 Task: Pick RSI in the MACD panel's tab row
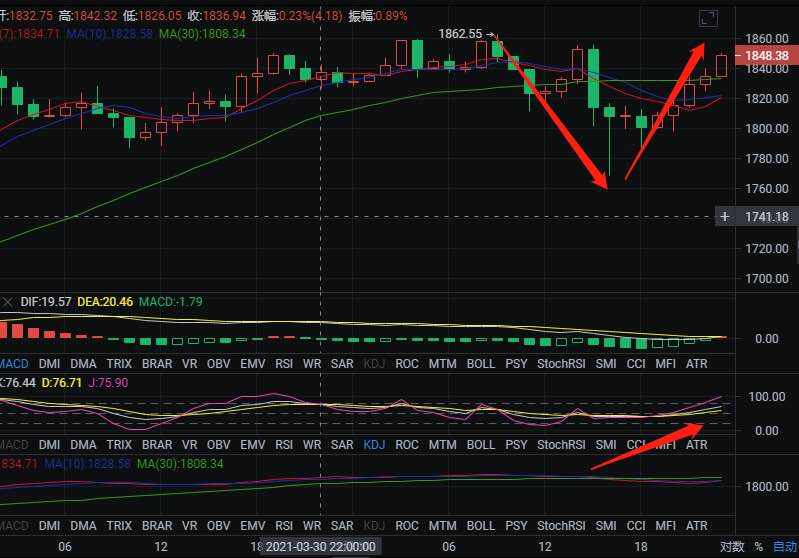(x=284, y=364)
